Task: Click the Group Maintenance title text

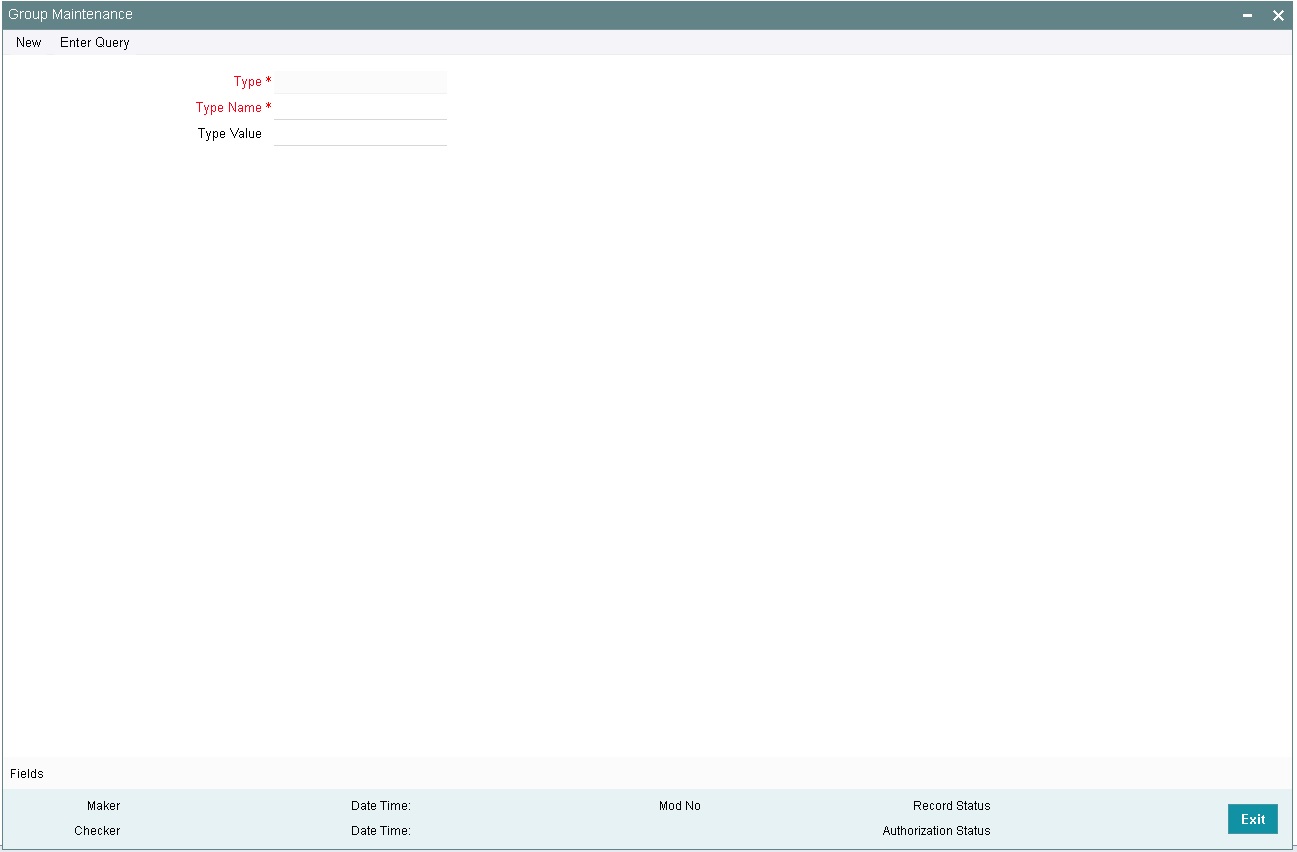Action: point(71,15)
